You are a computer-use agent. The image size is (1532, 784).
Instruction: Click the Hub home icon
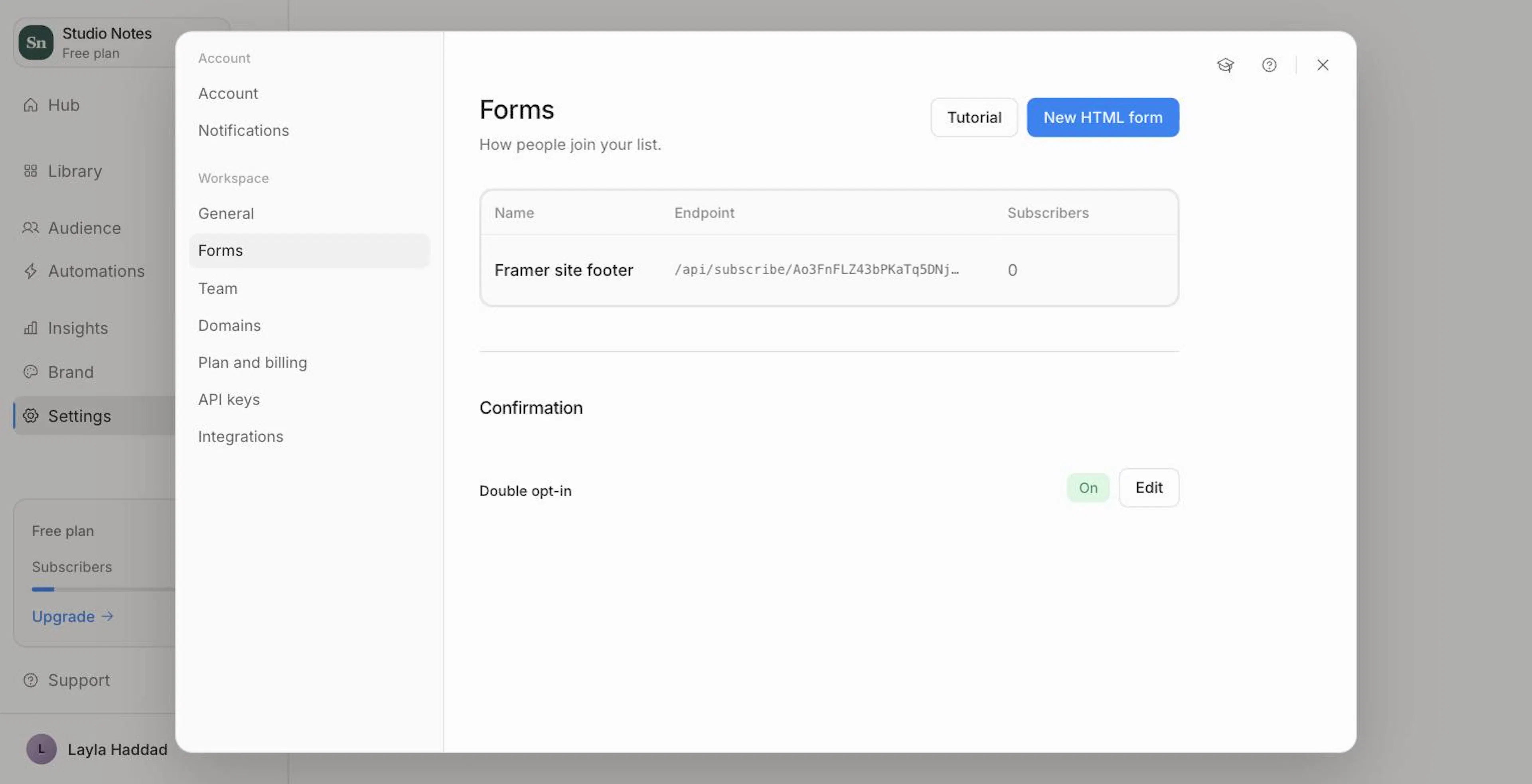pos(30,104)
